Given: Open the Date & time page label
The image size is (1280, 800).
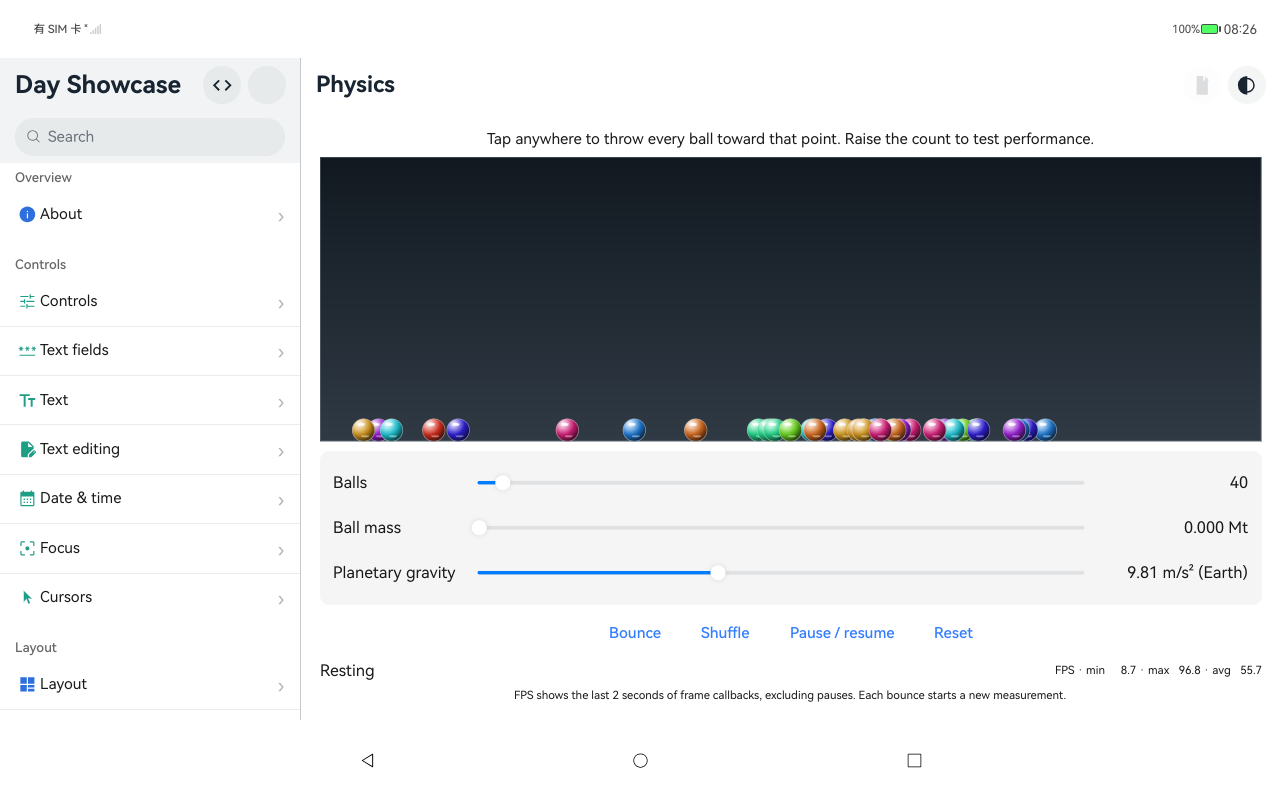Looking at the screenshot, I should click(81, 498).
